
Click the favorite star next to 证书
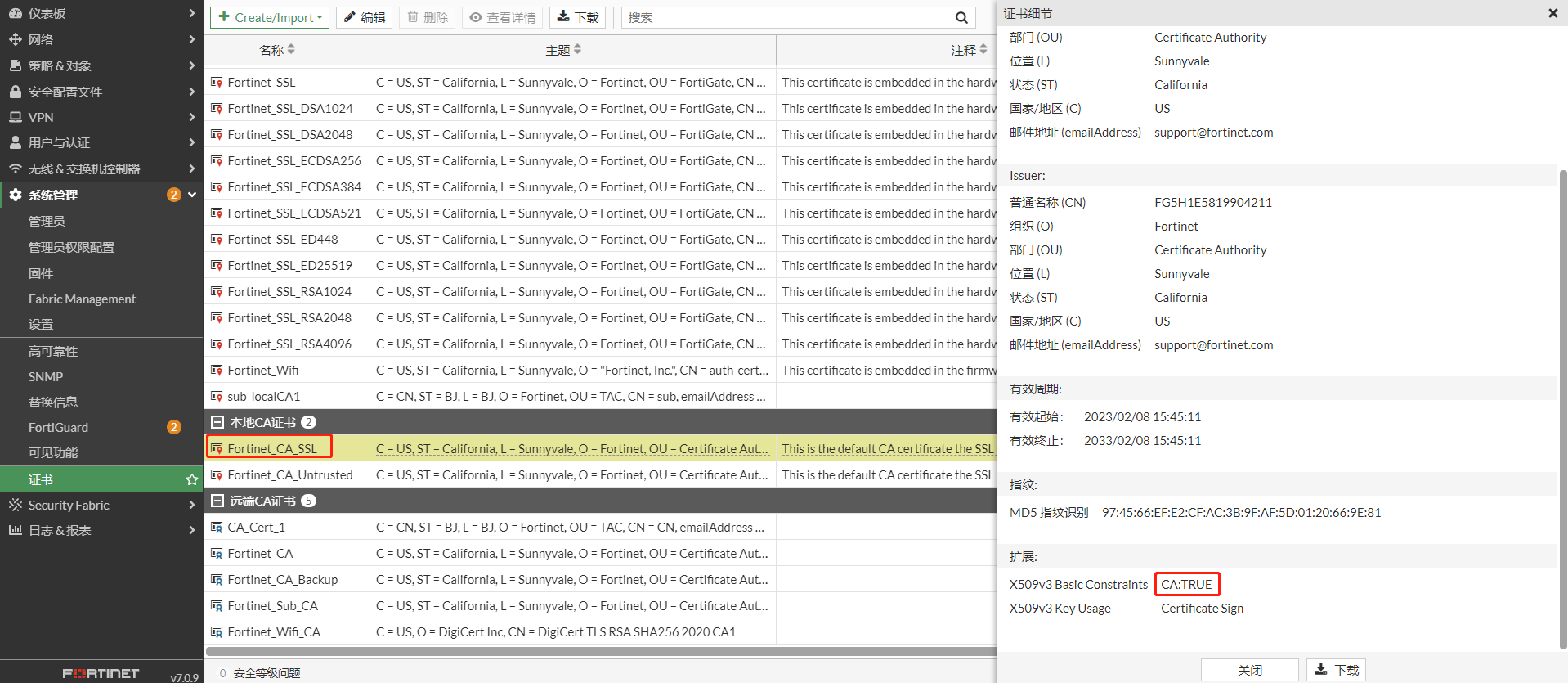pyautogui.click(x=192, y=479)
